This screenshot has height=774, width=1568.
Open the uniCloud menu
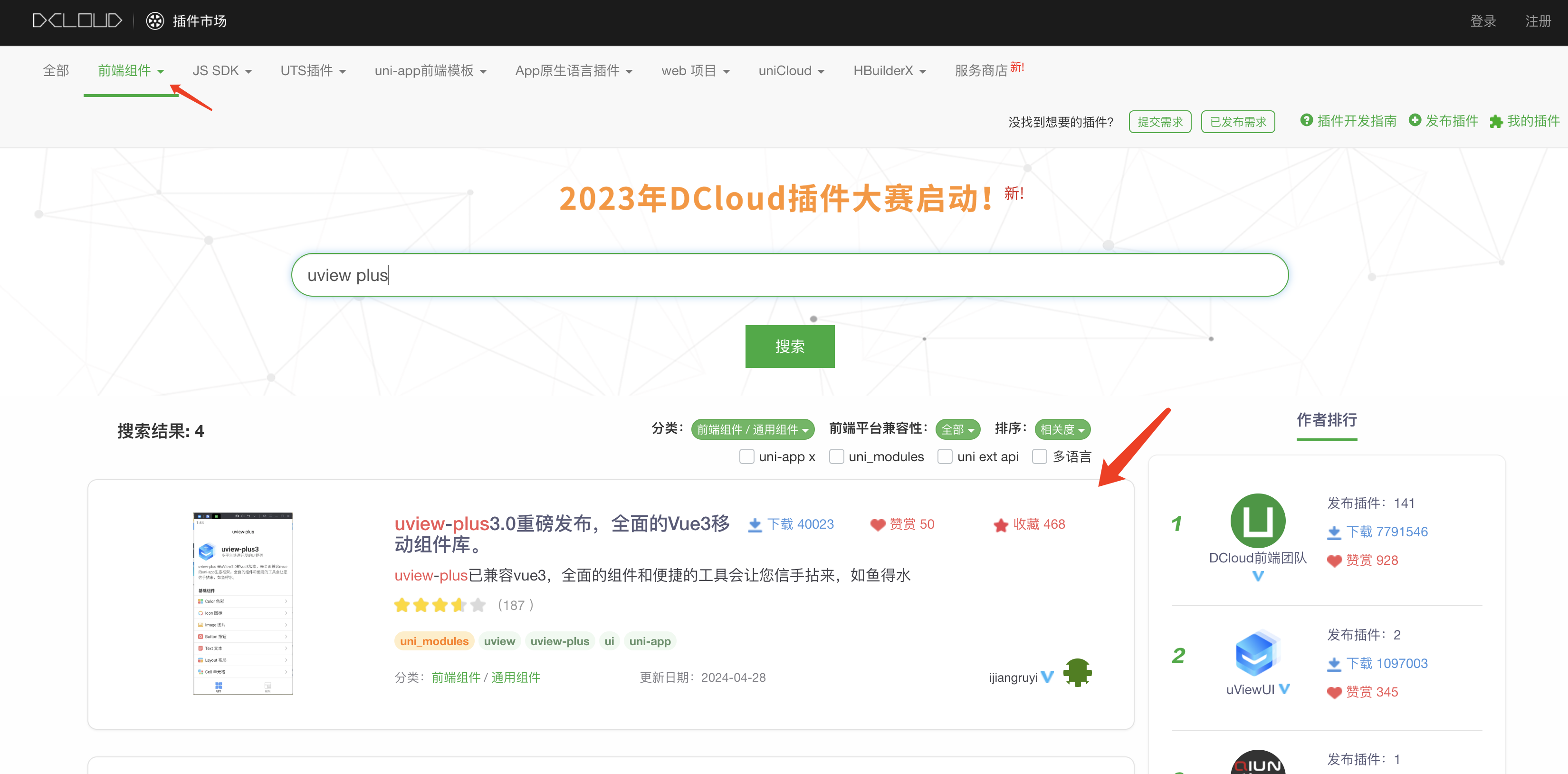[791, 71]
